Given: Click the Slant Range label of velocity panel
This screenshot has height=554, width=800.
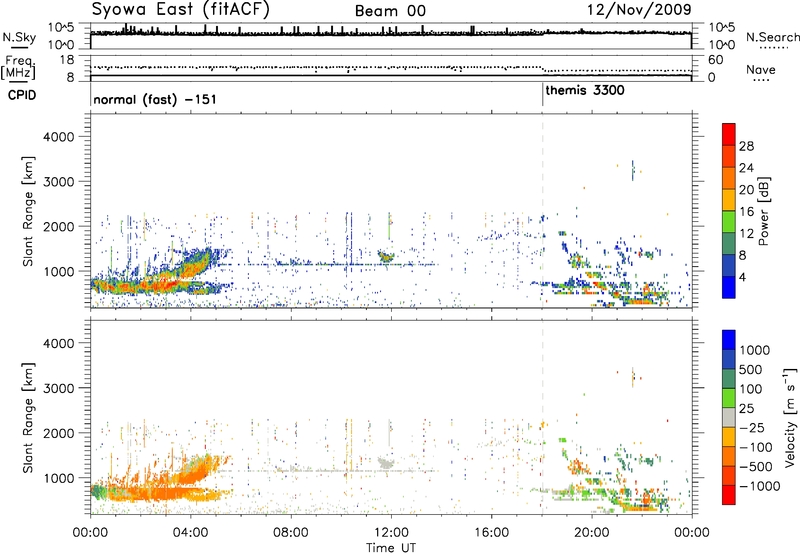Looking at the screenshot, I should coord(29,417).
